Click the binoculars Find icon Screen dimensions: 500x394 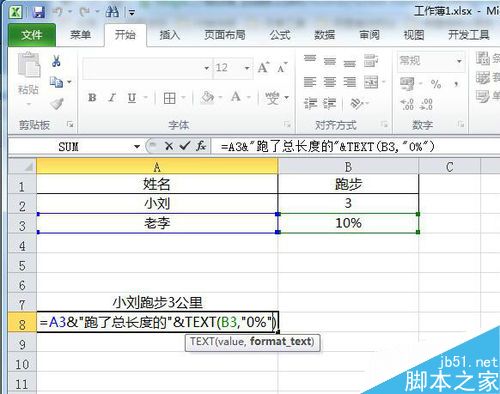click(112, 12)
